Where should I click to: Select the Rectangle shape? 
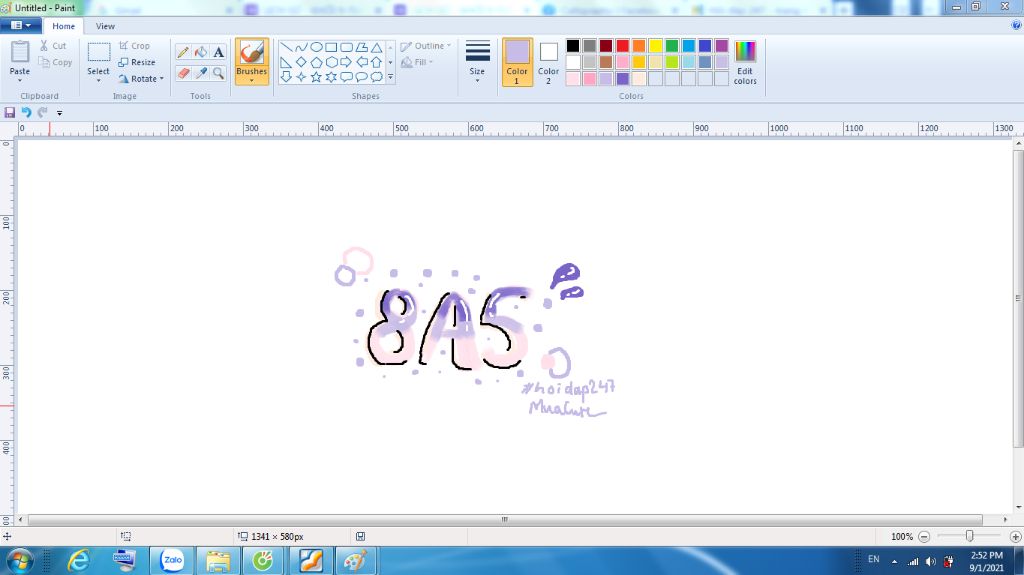[331, 47]
